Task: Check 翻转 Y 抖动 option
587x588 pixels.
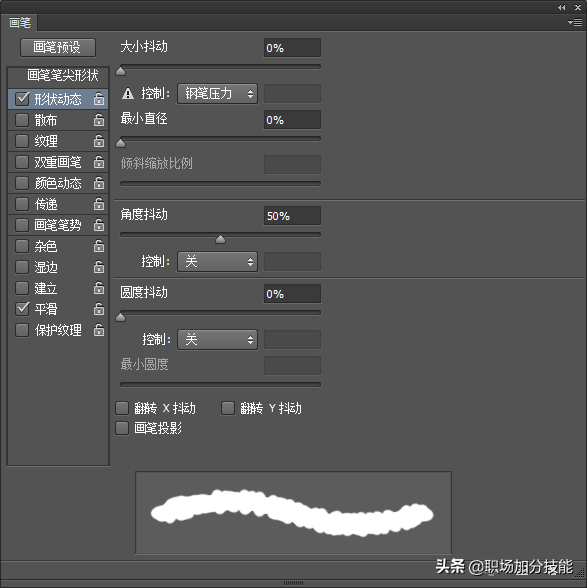Action: pyautogui.click(x=228, y=408)
